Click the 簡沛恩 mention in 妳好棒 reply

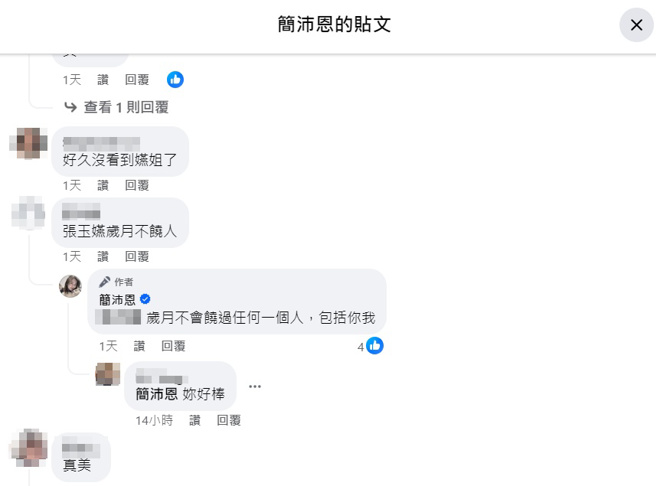[x=156, y=394]
